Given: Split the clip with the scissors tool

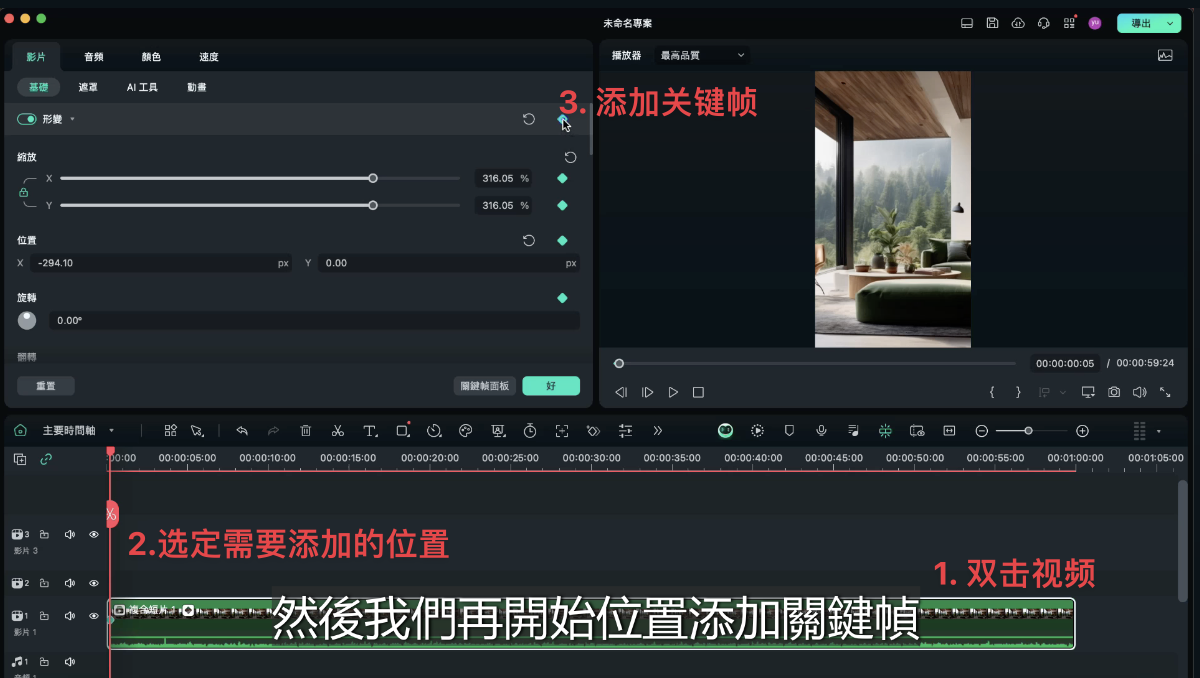Looking at the screenshot, I should pyautogui.click(x=338, y=431).
